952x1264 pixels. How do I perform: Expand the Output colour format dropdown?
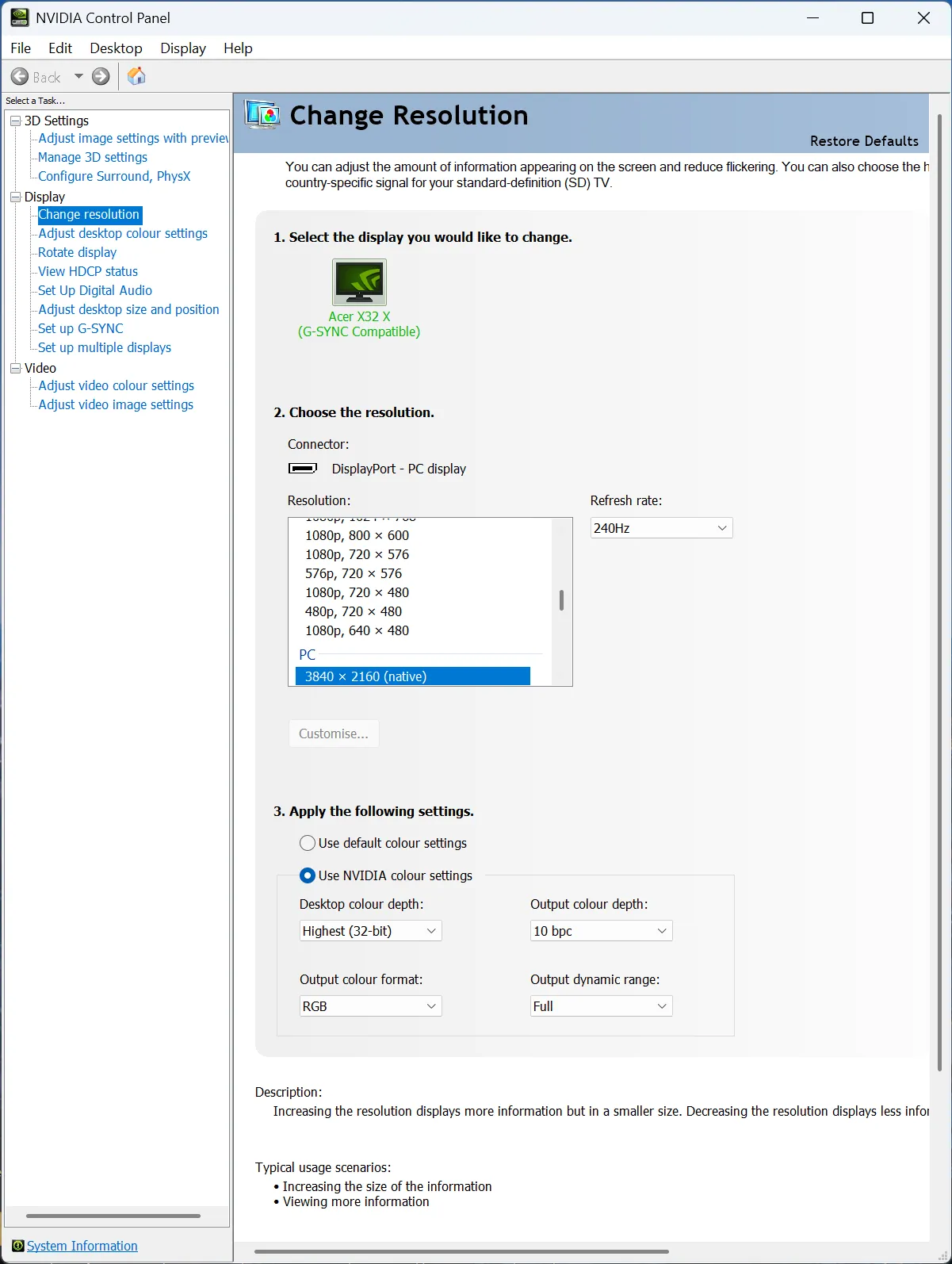point(370,1006)
